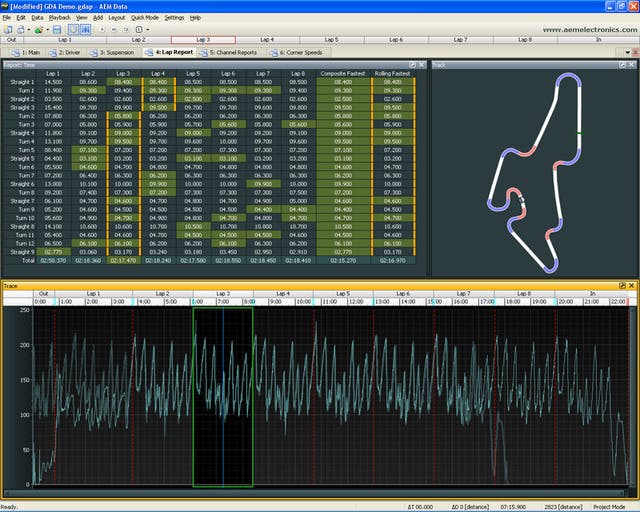
Task: Open the Quick Mode menu
Action: click(144, 18)
